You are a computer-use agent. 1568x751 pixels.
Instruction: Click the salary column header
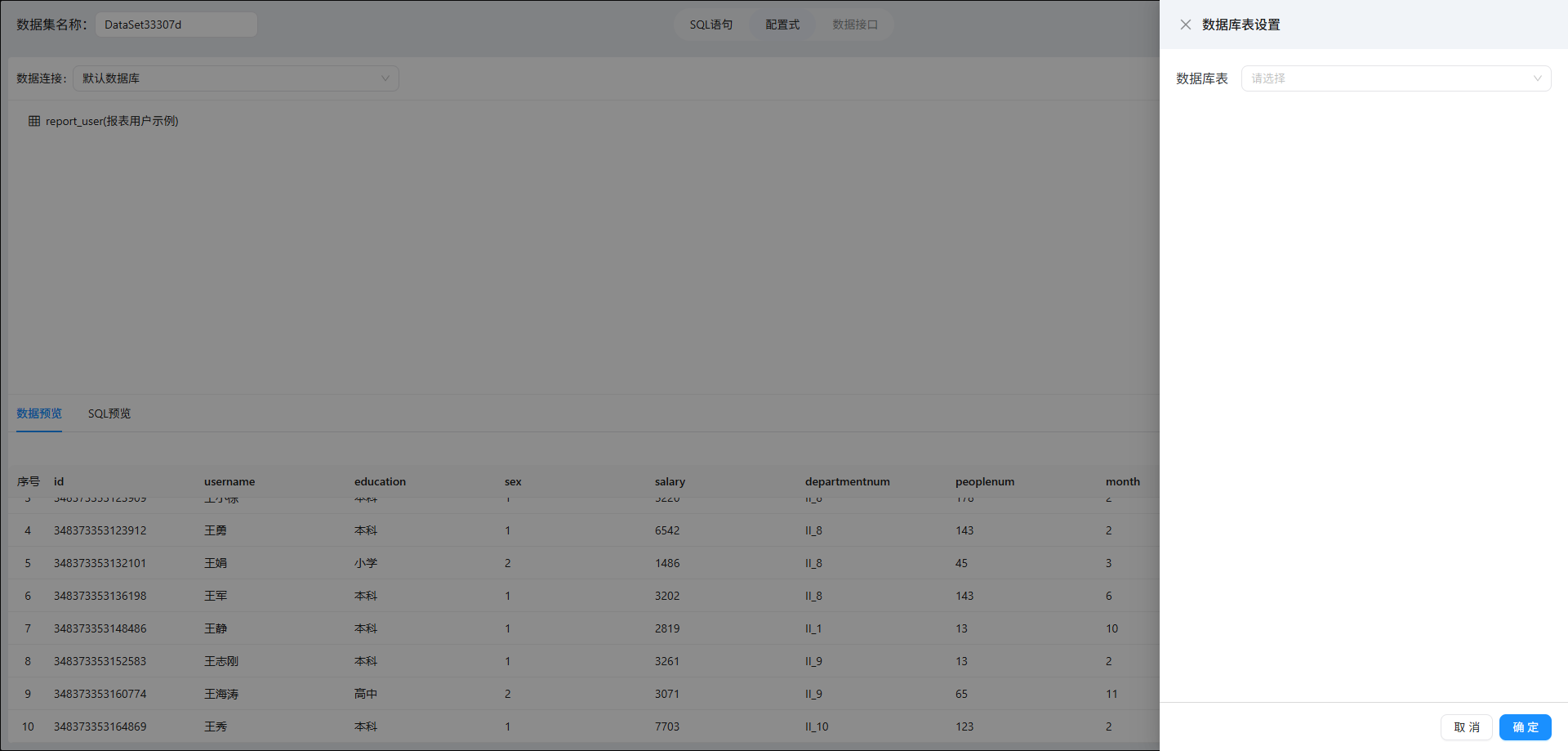click(x=670, y=481)
